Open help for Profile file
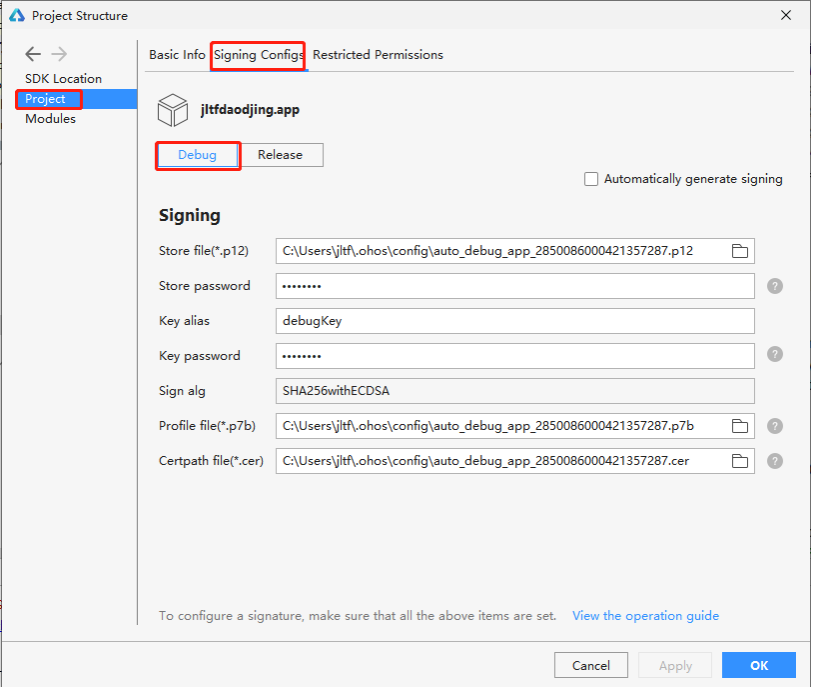 point(775,426)
